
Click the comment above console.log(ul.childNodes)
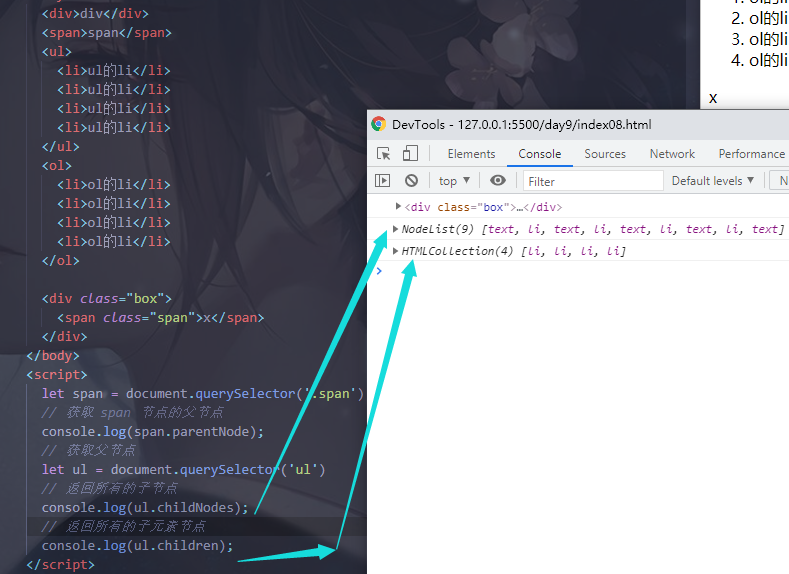pyautogui.click(x=110, y=488)
